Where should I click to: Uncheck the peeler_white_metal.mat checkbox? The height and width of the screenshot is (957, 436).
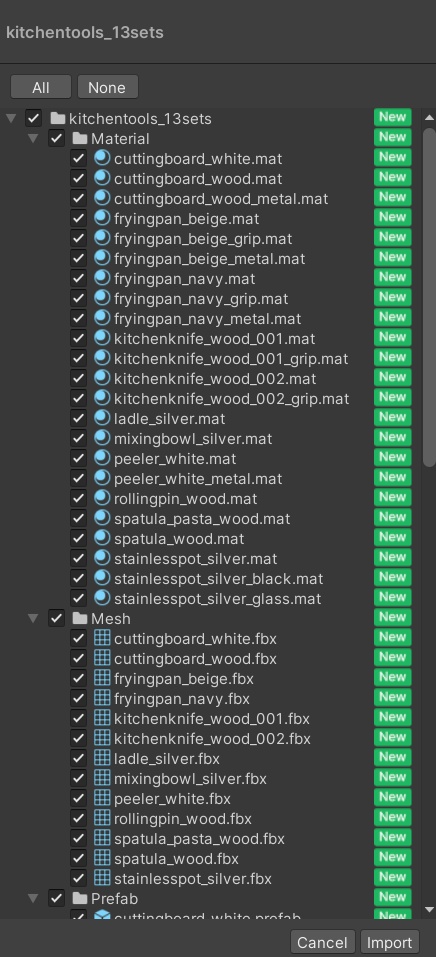click(x=78, y=478)
